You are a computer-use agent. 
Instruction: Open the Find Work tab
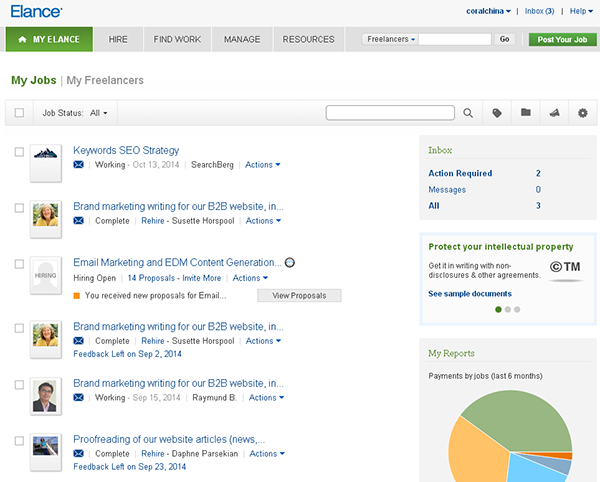pos(177,39)
